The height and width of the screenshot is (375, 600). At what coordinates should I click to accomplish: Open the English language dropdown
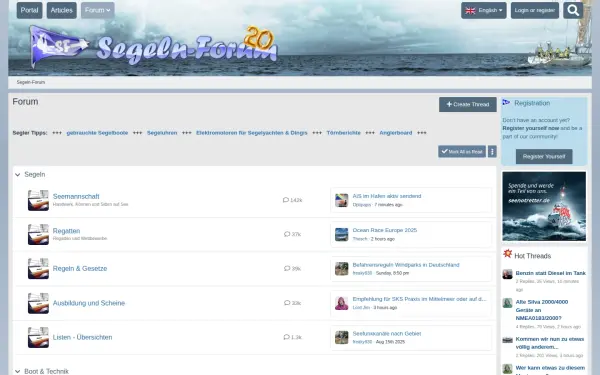[484, 10]
